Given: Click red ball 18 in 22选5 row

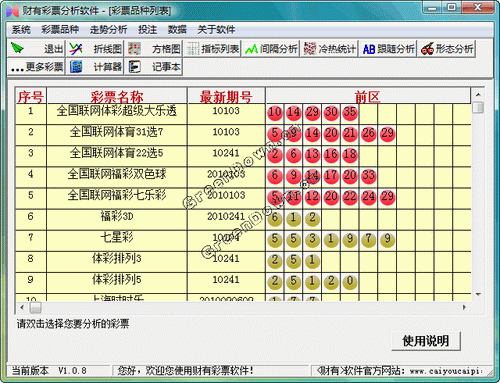Looking at the screenshot, I should [350, 155].
